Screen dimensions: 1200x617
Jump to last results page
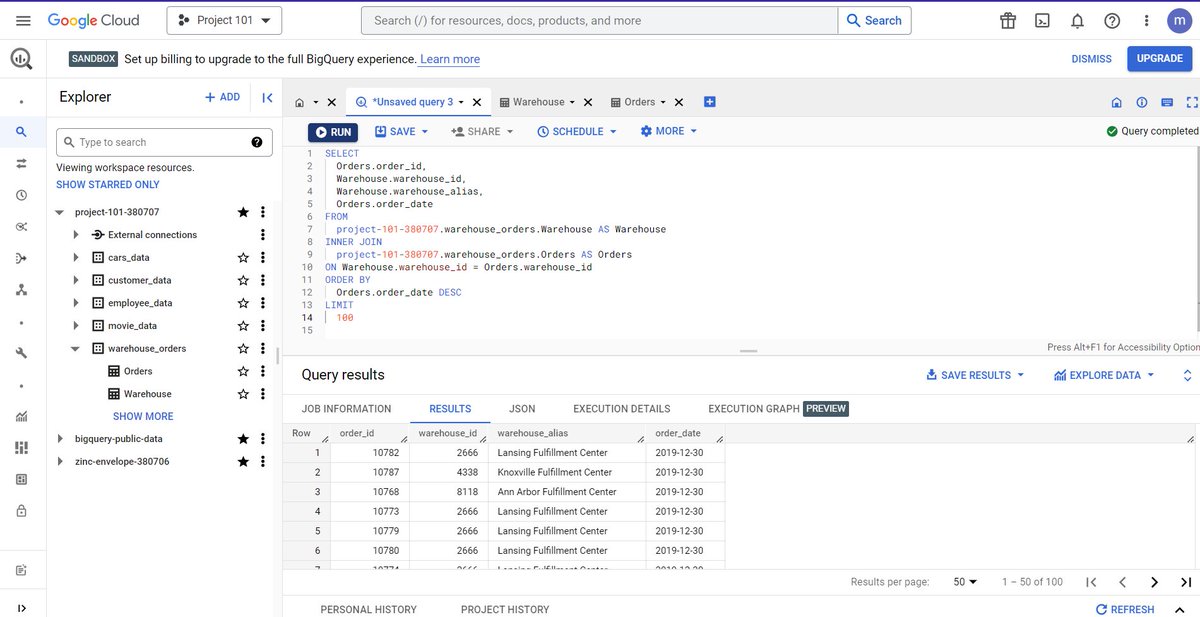click(x=1186, y=582)
